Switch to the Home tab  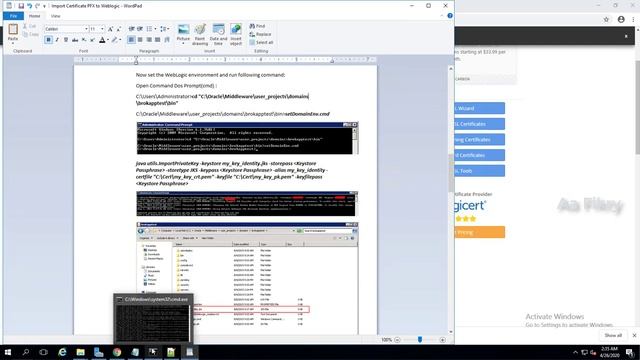point(35,16)
